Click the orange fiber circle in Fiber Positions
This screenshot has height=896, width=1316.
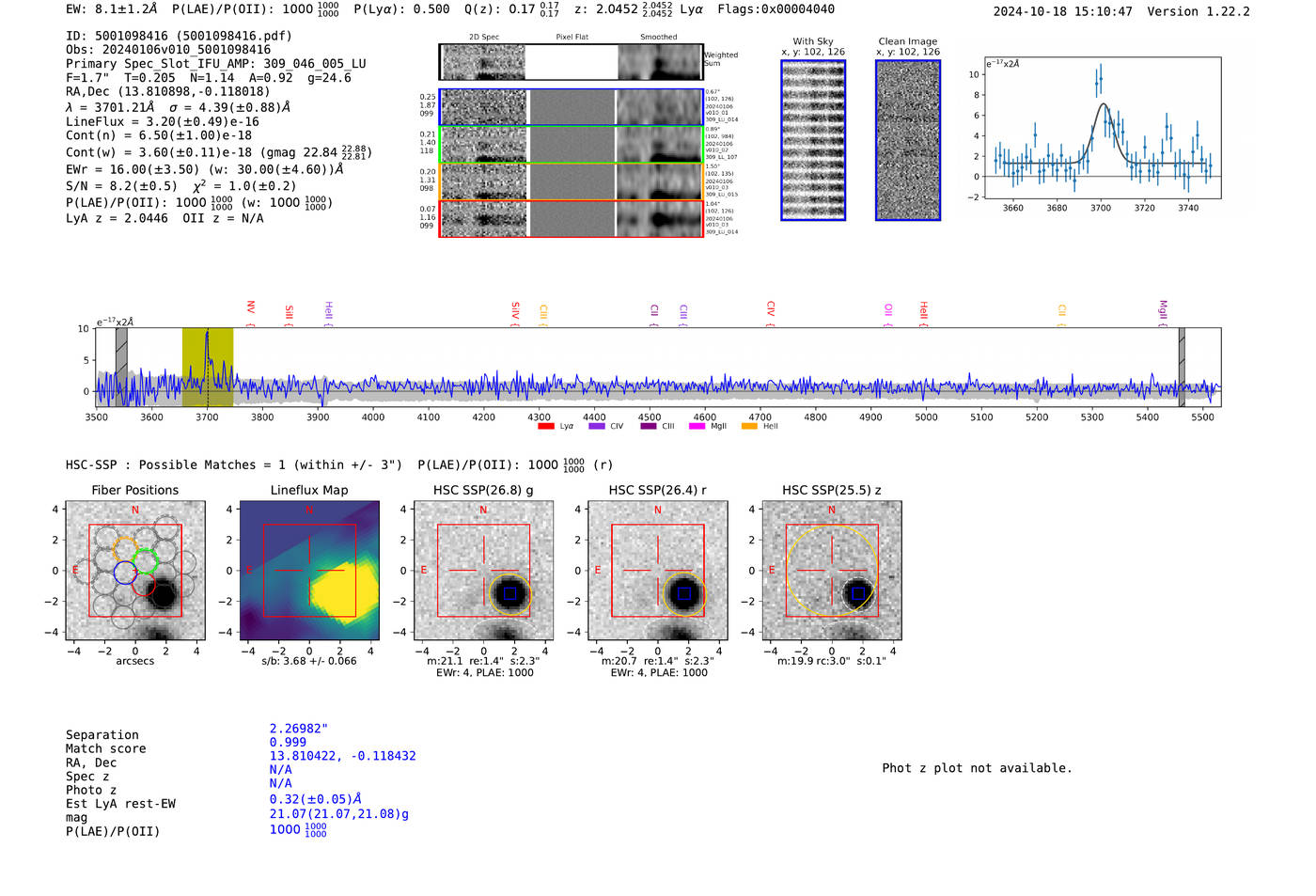coord(126,548)
